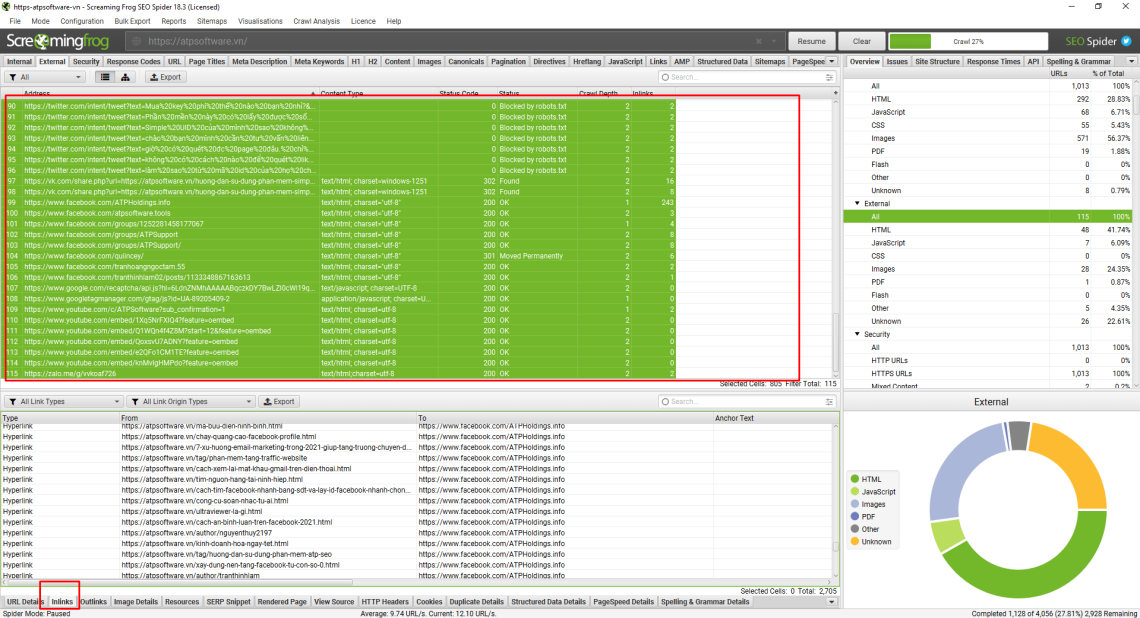This screenshot has height=618, width=1140.
Task: Select the tree/crawl view icon
Action: pos(125,77)
